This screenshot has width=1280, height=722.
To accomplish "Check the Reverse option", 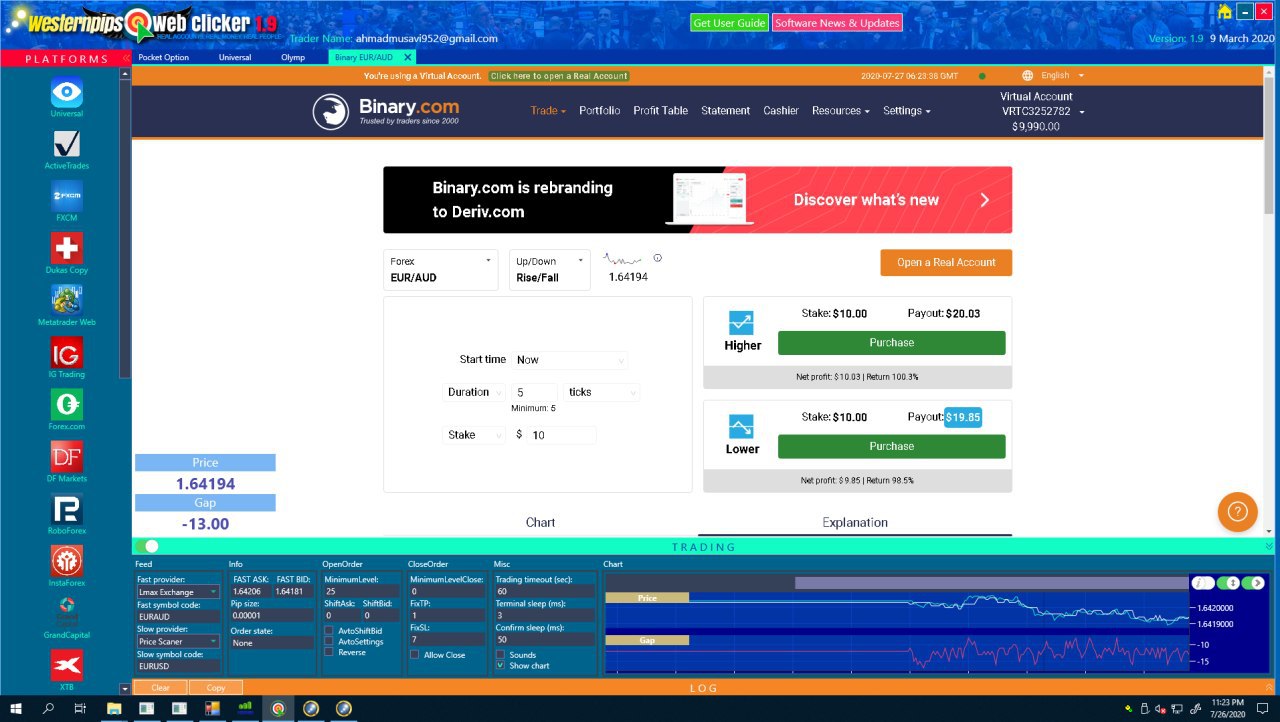I will click(x=329, y=652).
